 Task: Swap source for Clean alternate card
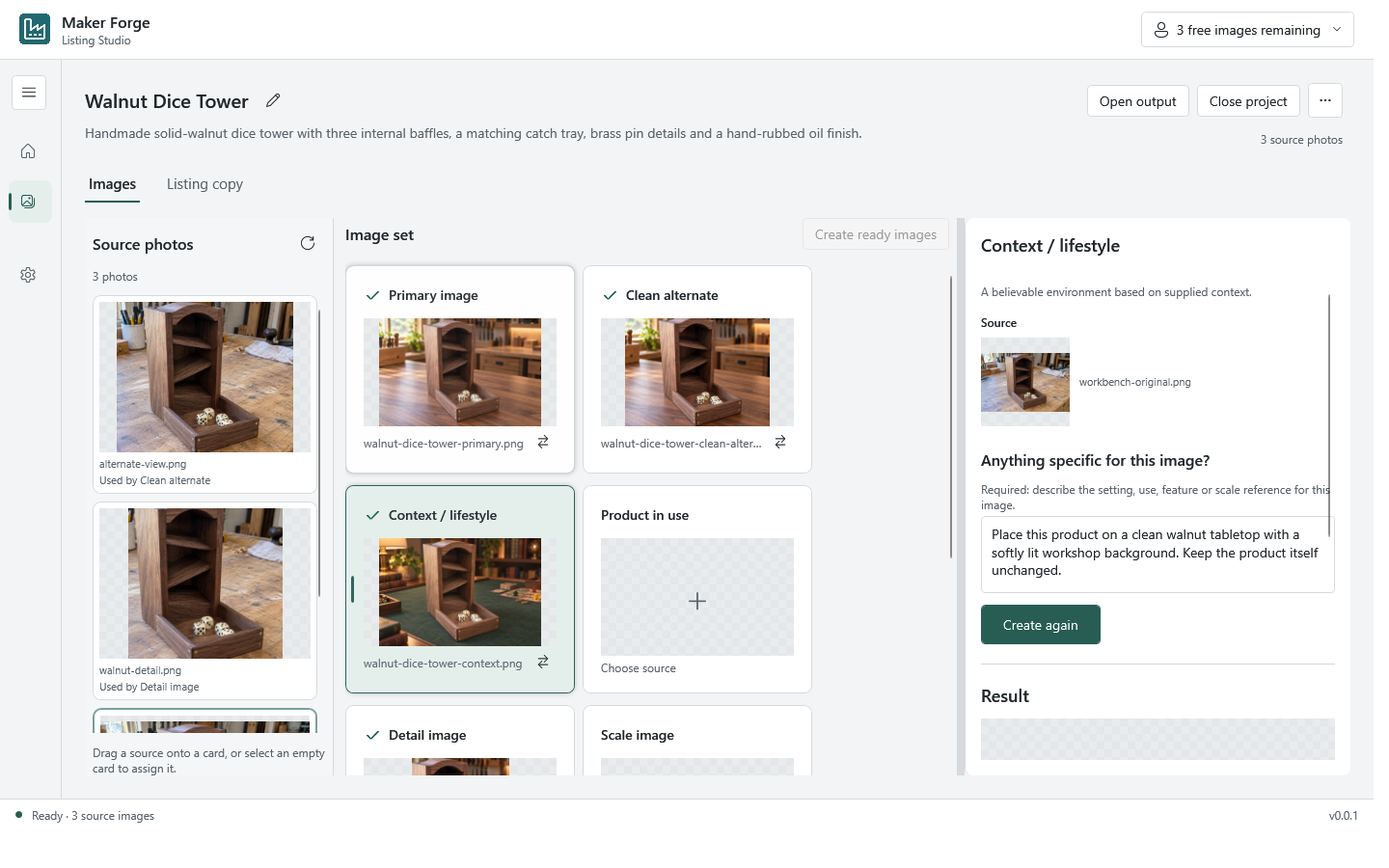click(780, 442)
